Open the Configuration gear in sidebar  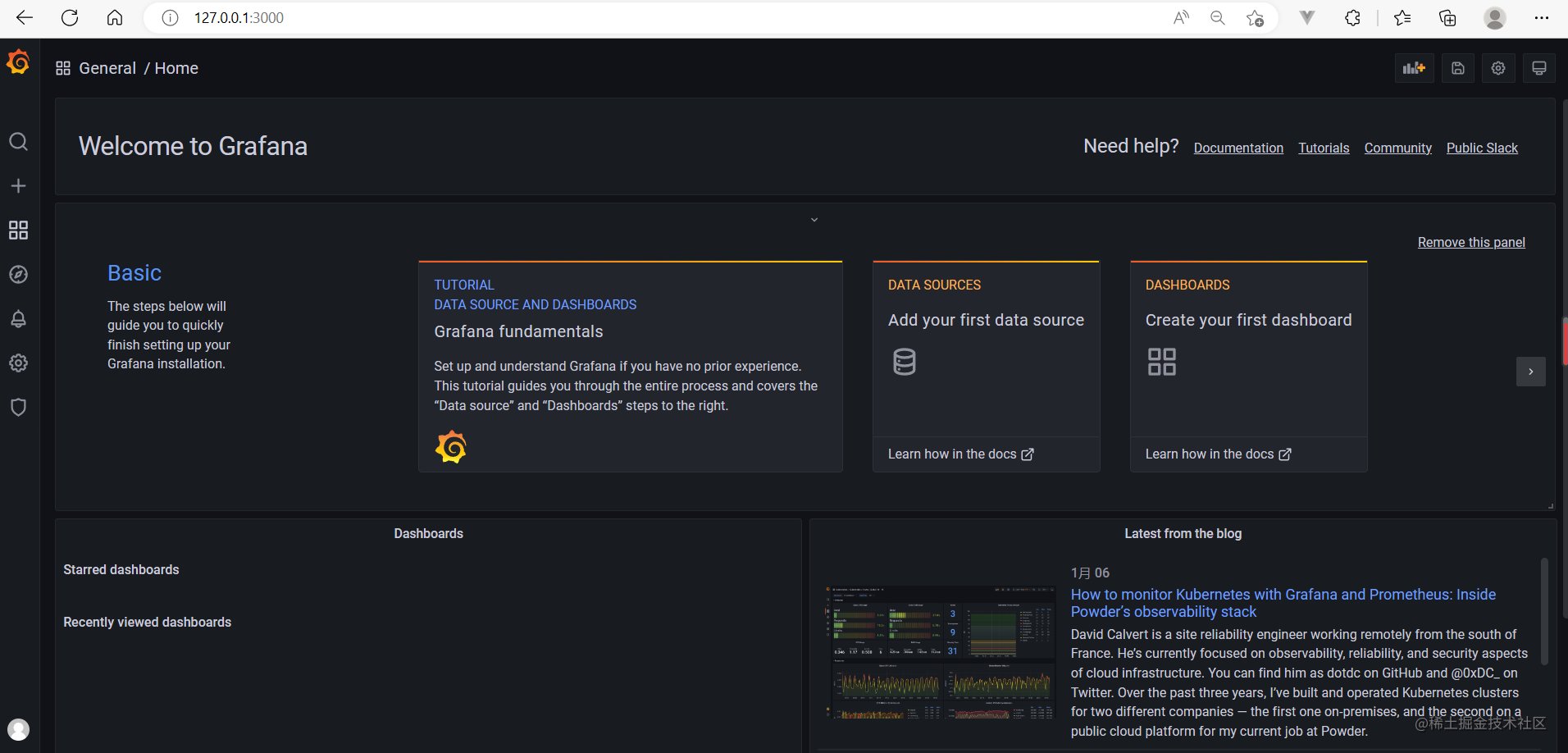click(18, 363)
